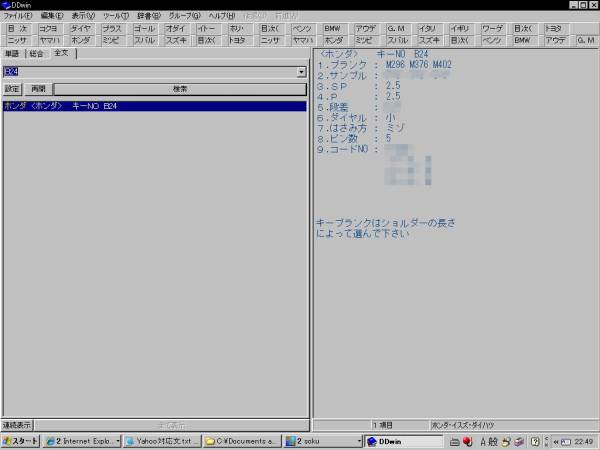Click the 再開 button

38,89
